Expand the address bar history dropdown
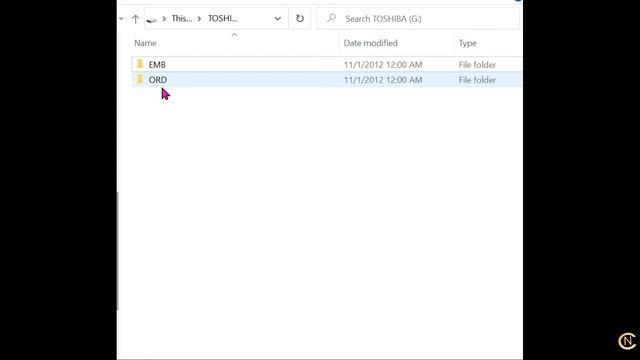 (x=278, y=19)
